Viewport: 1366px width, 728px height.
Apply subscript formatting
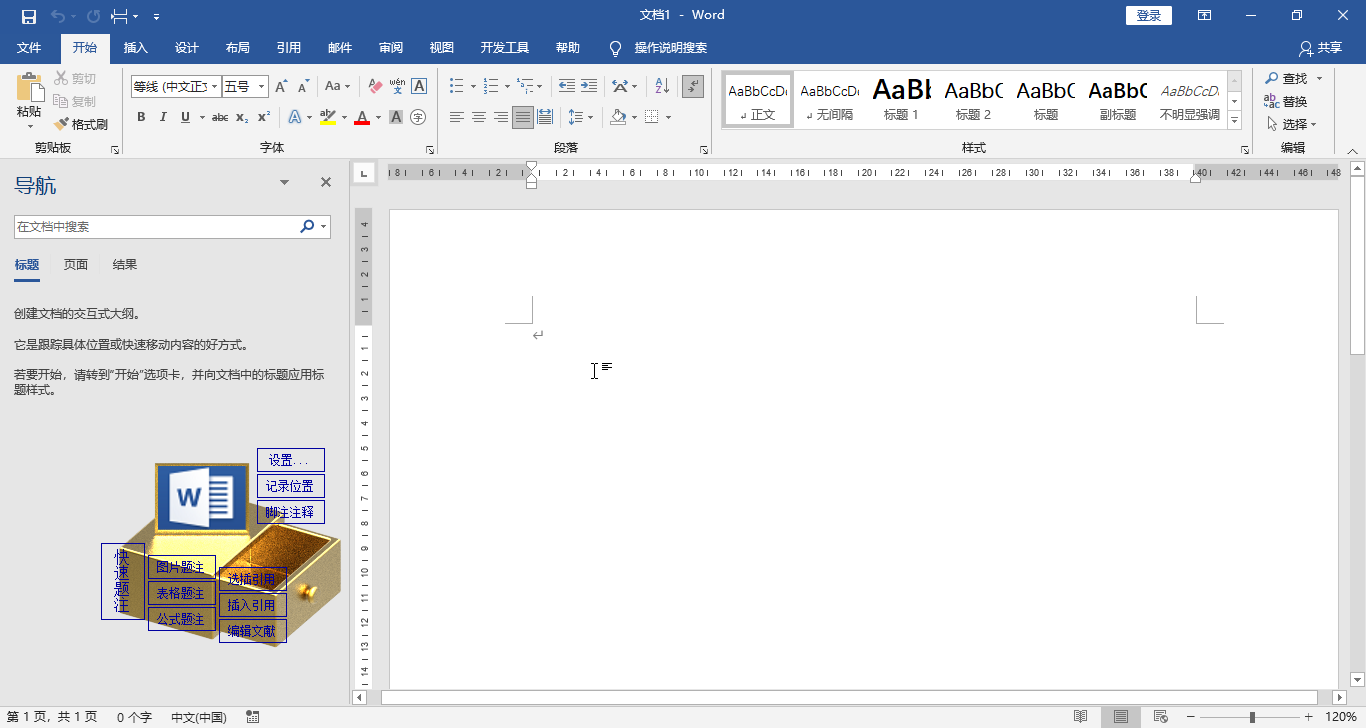(x=242, y=117)
